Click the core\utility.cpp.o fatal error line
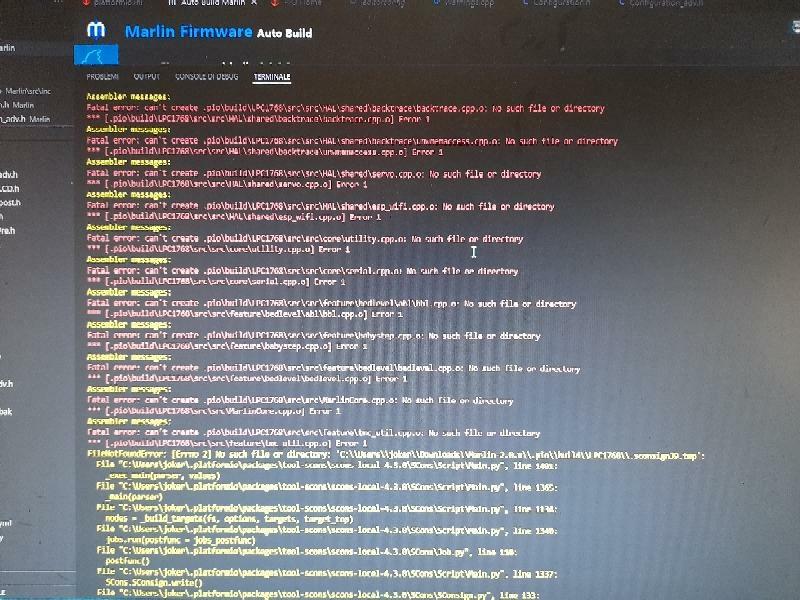 point(305,238)
